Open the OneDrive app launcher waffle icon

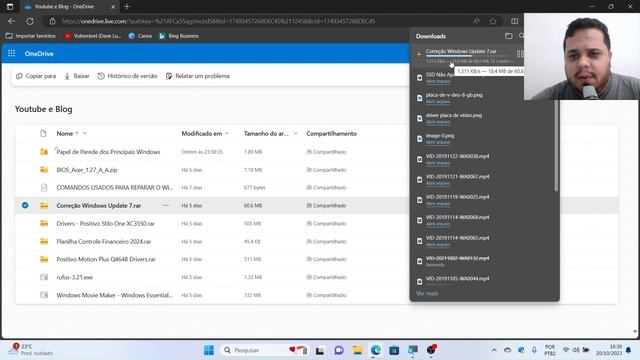click(x=11, y=53)
